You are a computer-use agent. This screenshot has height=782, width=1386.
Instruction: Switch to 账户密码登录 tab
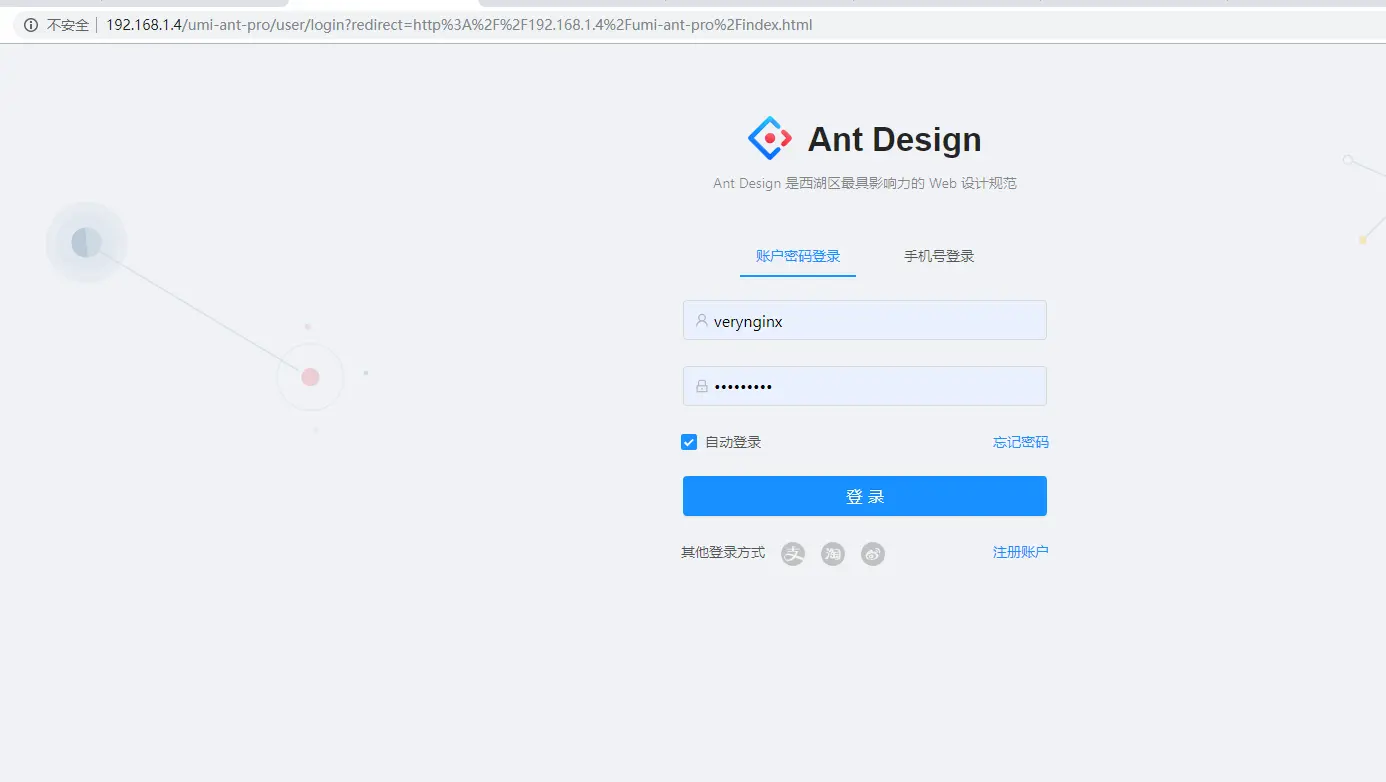pos(798,256)
